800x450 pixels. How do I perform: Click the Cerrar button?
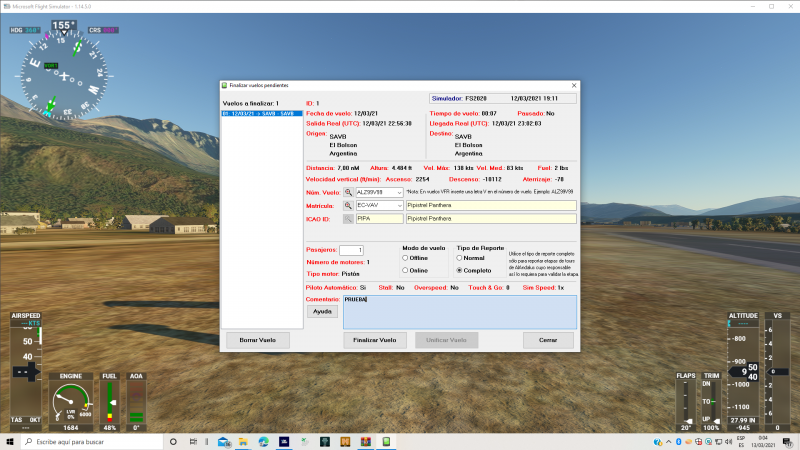click(x=548, y=340)
